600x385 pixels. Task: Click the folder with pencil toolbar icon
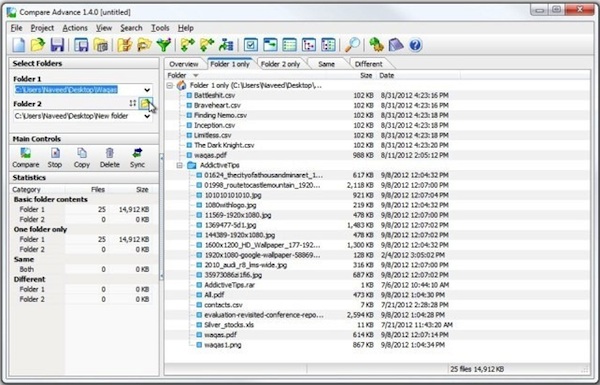coord(125,45)
